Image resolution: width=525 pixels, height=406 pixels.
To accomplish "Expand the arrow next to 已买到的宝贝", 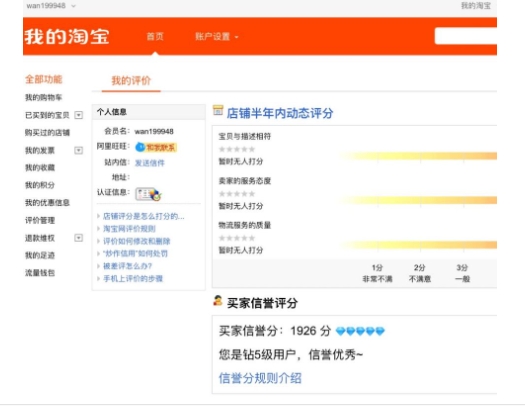I will coord(78,115).
